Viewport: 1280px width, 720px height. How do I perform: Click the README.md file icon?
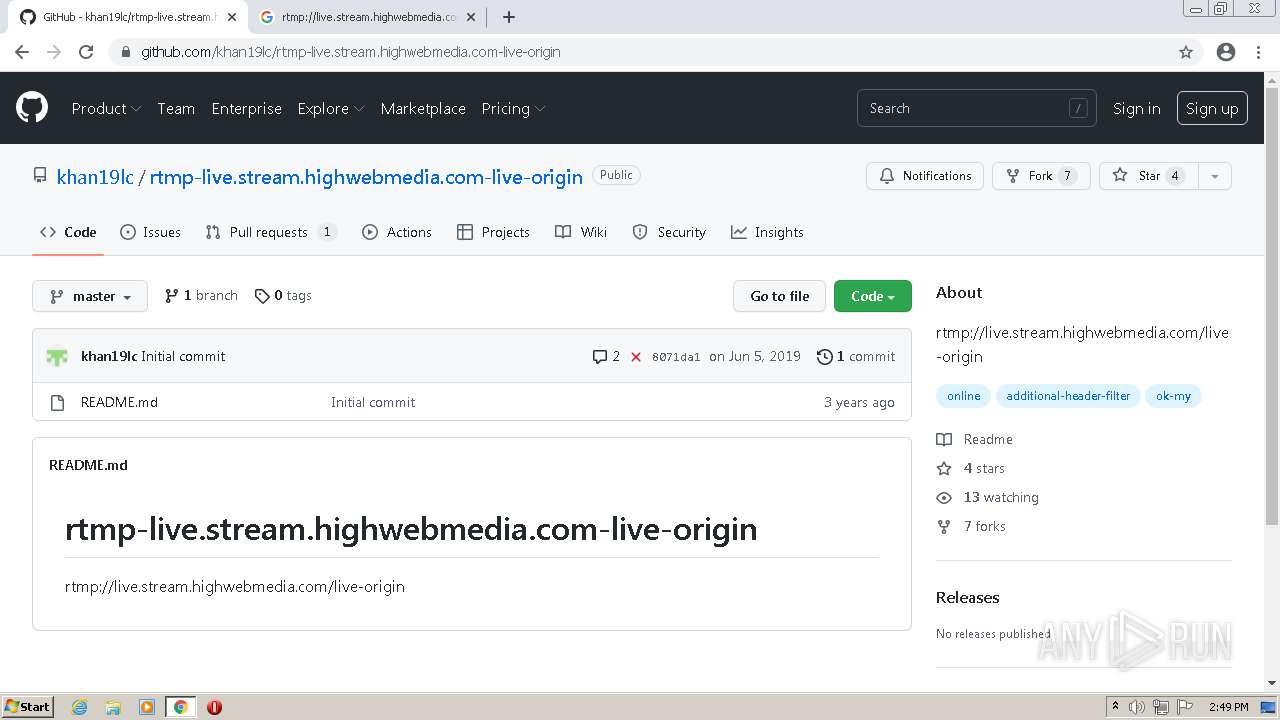coord(57,402)
